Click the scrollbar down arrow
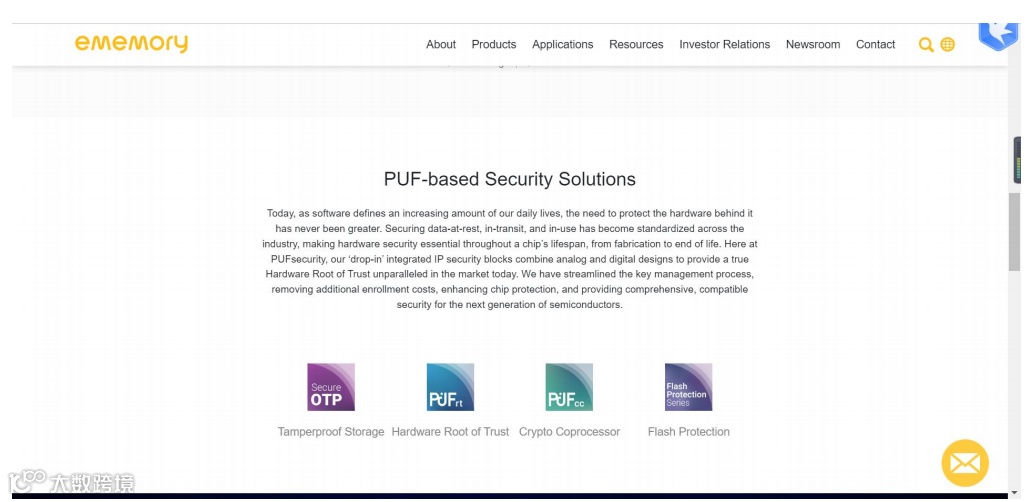Image resolution: width=1029 pixels, height=502 pixels. point(1014,492)
